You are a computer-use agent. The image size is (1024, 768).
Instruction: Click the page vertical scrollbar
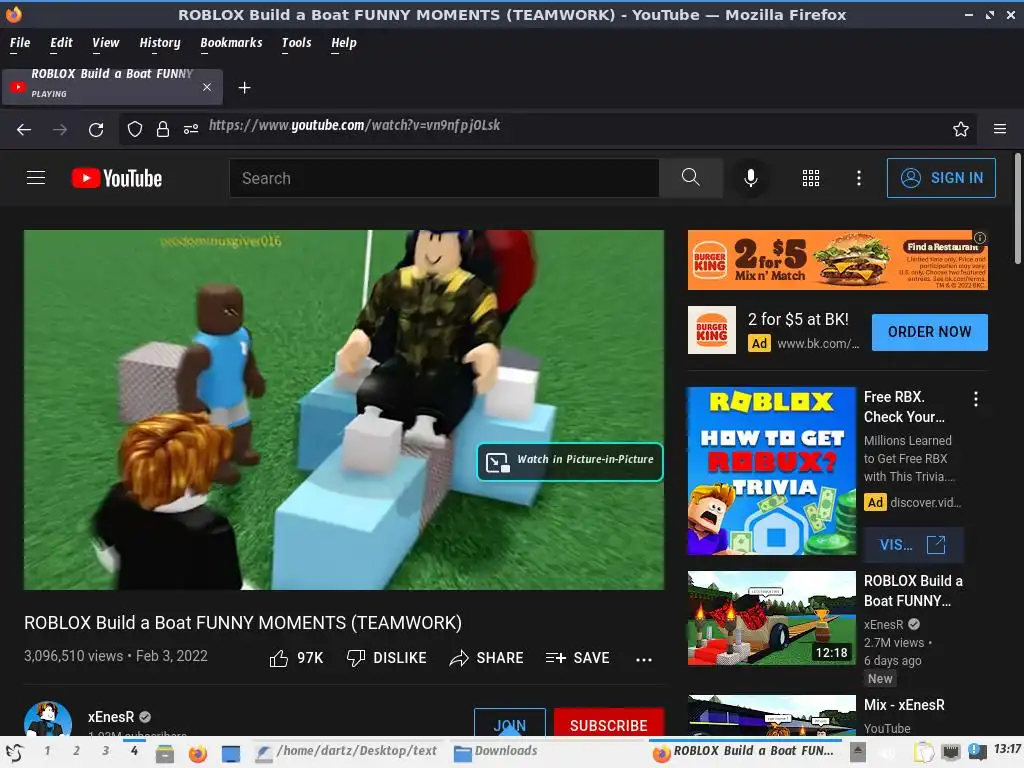(1017, 209)
